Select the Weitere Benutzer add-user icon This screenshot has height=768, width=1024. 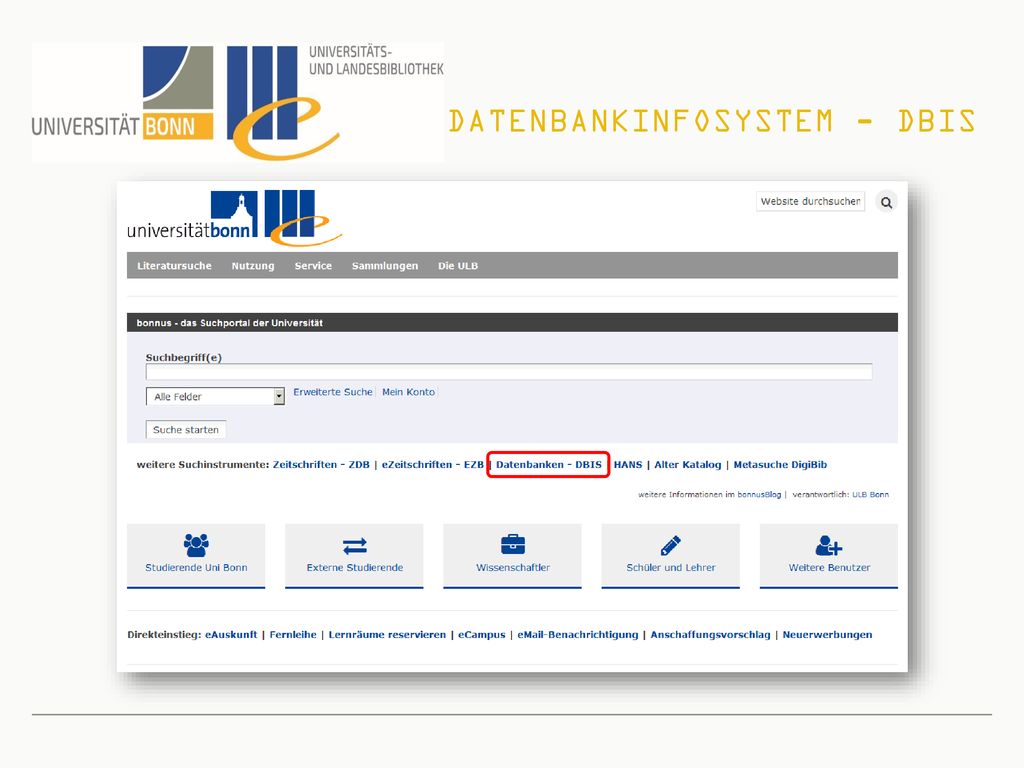pyautogui.click(x=829, y=545)
